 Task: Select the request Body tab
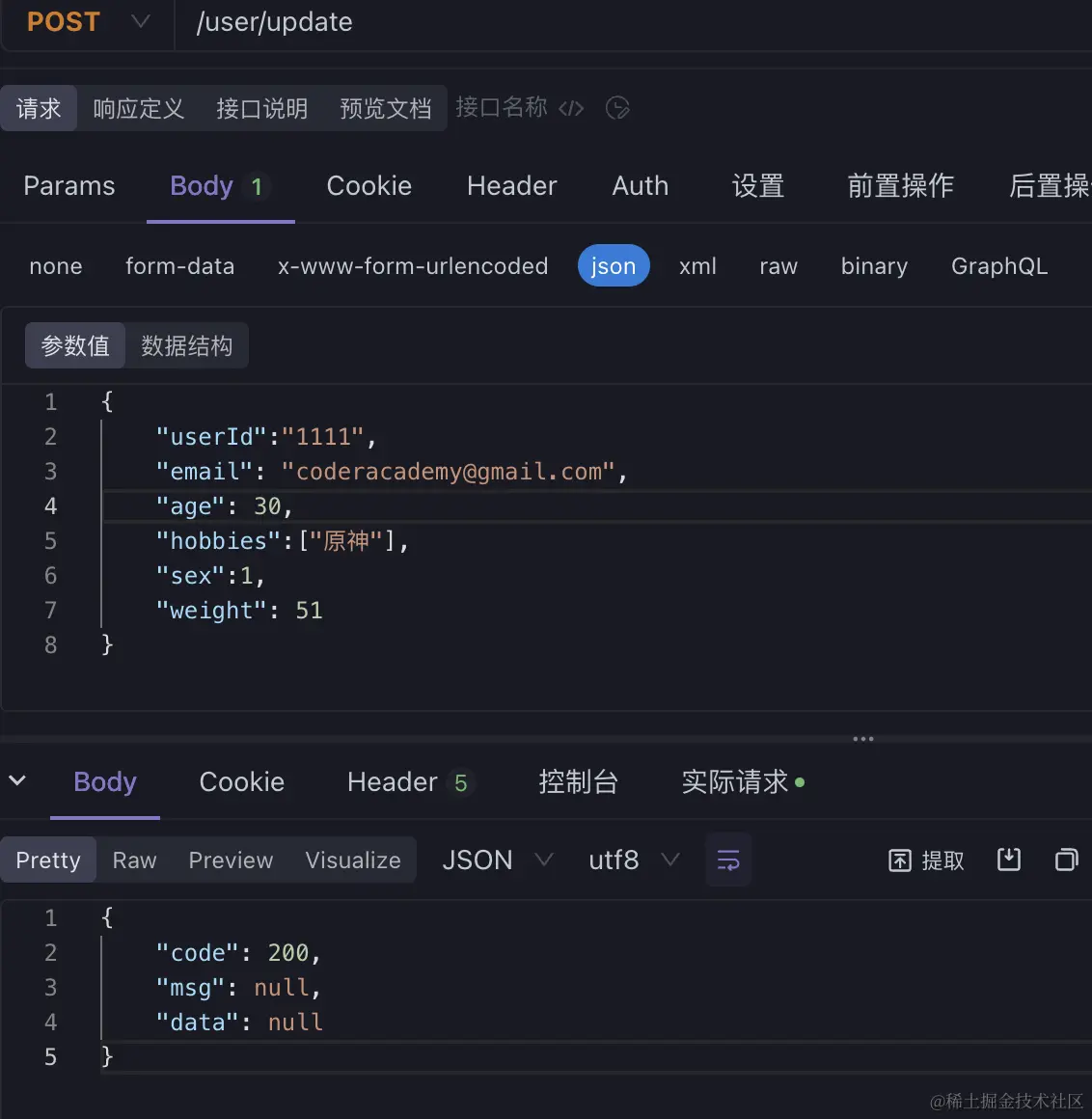219,186
